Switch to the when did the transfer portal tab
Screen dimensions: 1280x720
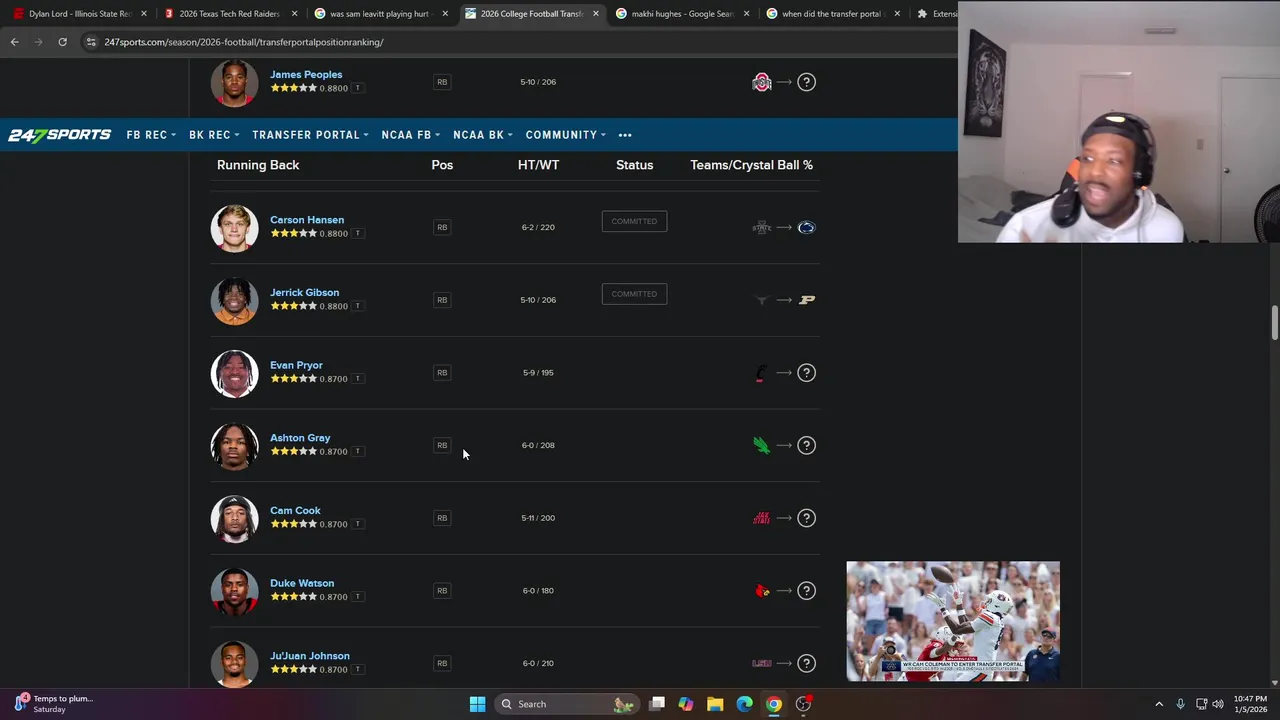pos(832,14)
